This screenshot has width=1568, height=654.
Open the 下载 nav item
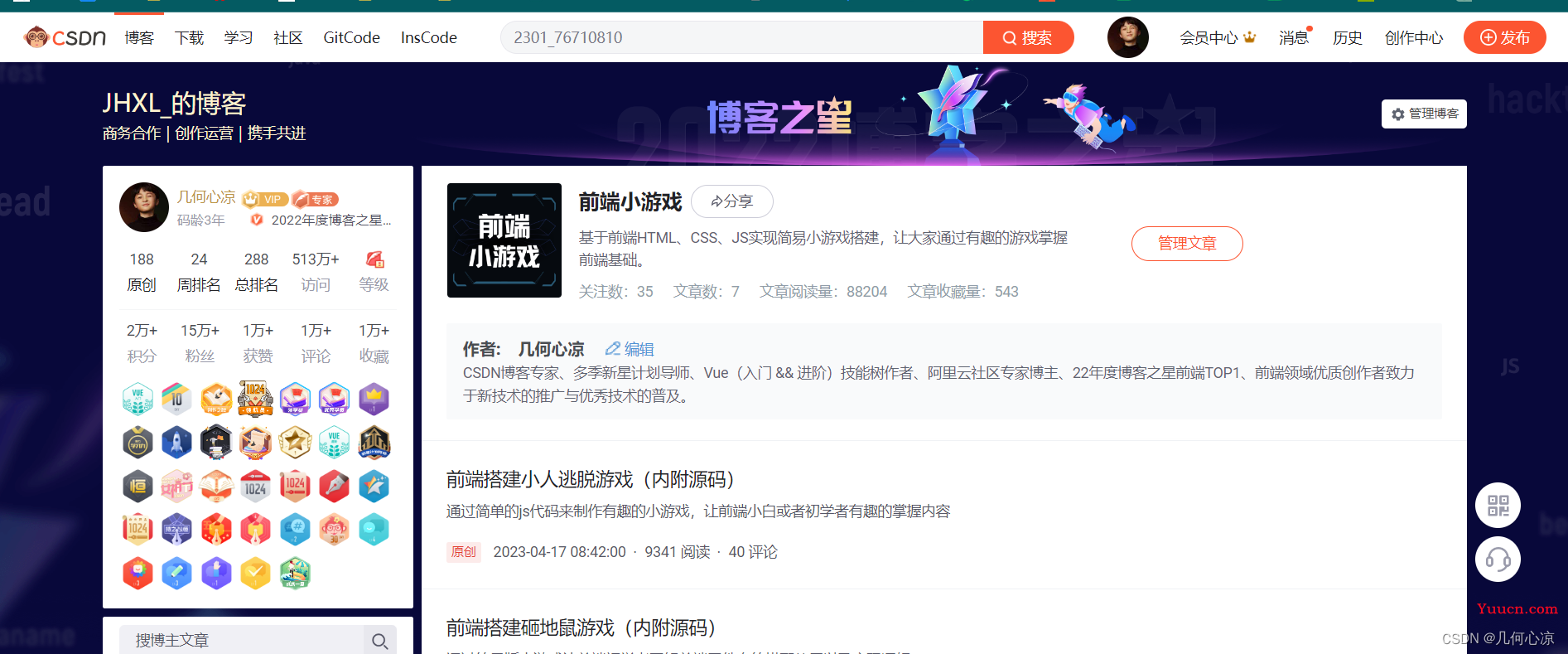(x=189, y=37)
